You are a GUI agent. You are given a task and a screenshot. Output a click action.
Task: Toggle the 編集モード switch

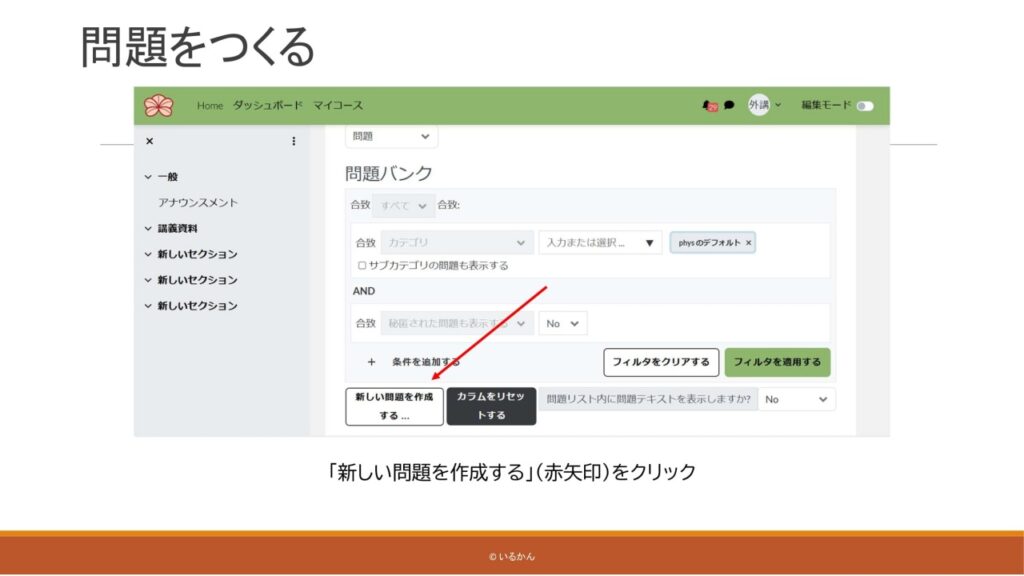click(x=864, y=106)
